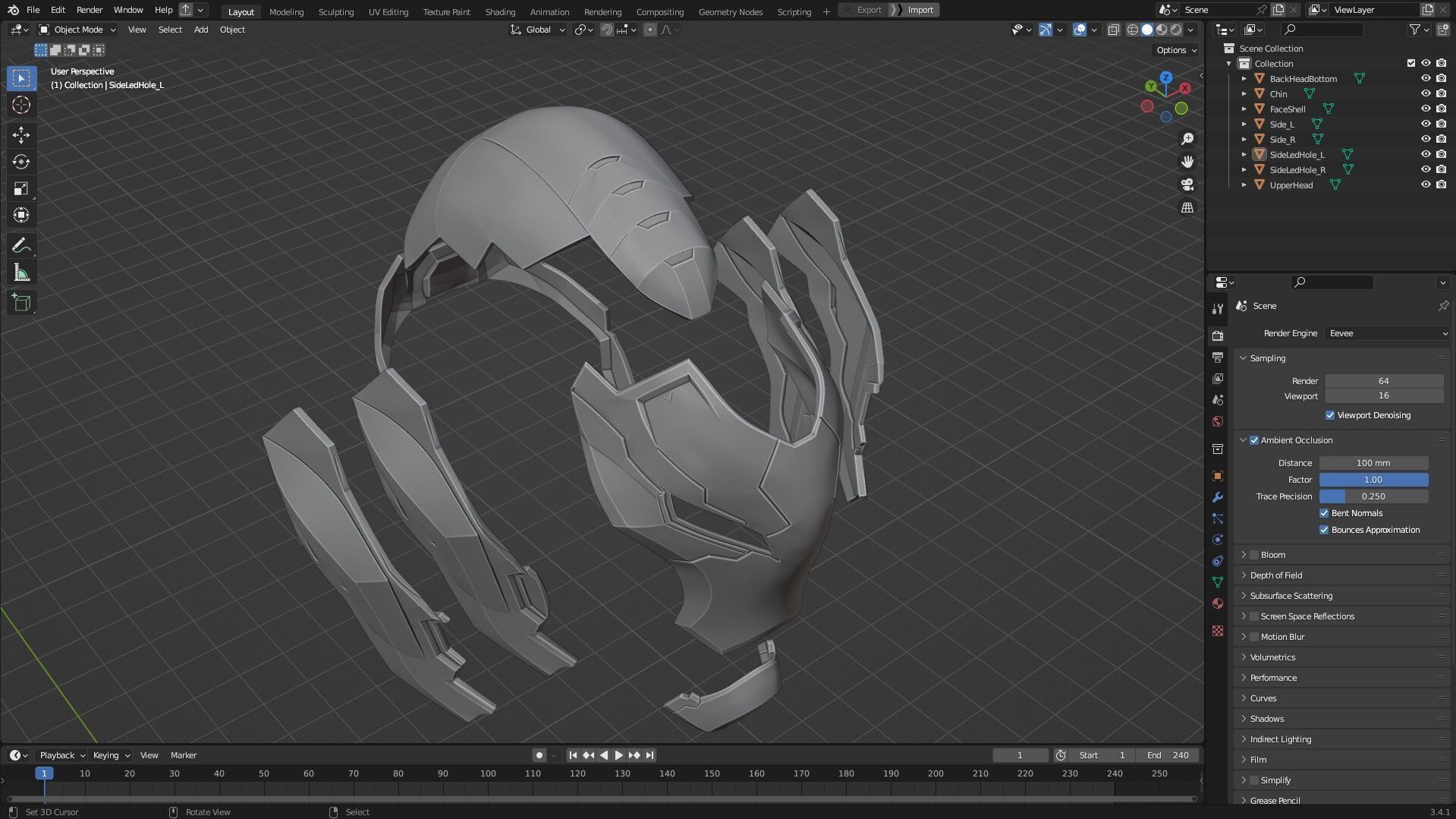Image resolution: width=1456 pixels, height=819 pixels.
Task: Switch to rendered viewport shading
Action: (1176, 30)
